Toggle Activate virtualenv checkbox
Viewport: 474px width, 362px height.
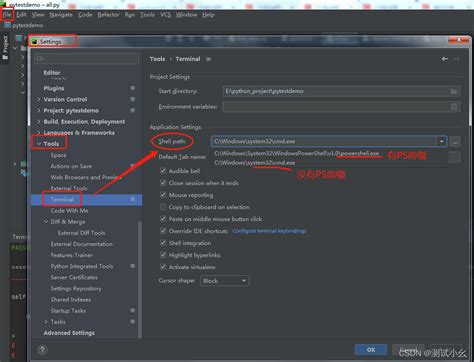[163, 267]
